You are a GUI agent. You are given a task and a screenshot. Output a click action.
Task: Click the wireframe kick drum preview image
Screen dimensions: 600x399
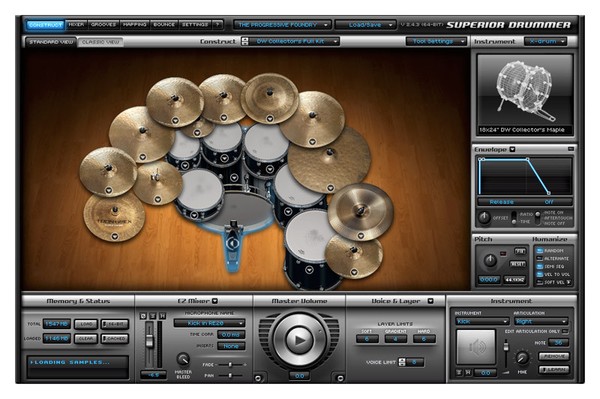[x=525, y=91]
